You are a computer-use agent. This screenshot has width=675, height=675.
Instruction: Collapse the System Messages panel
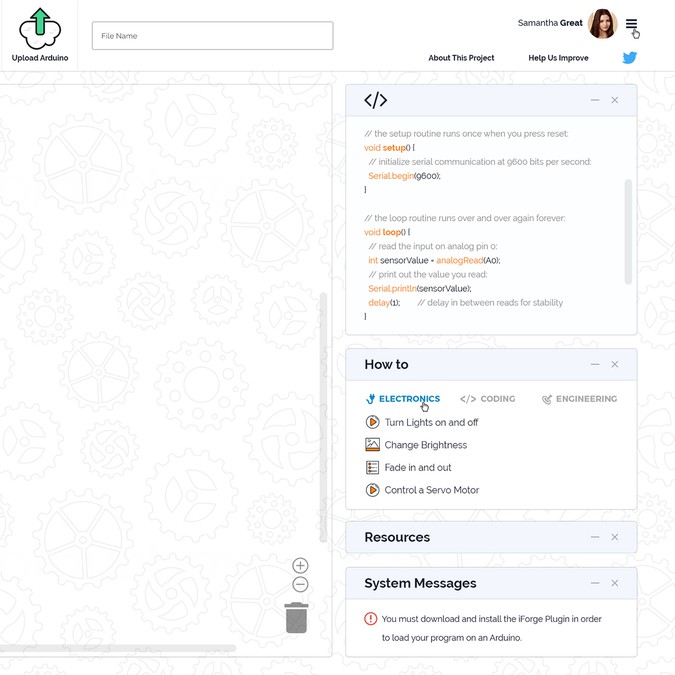[595, 583]
